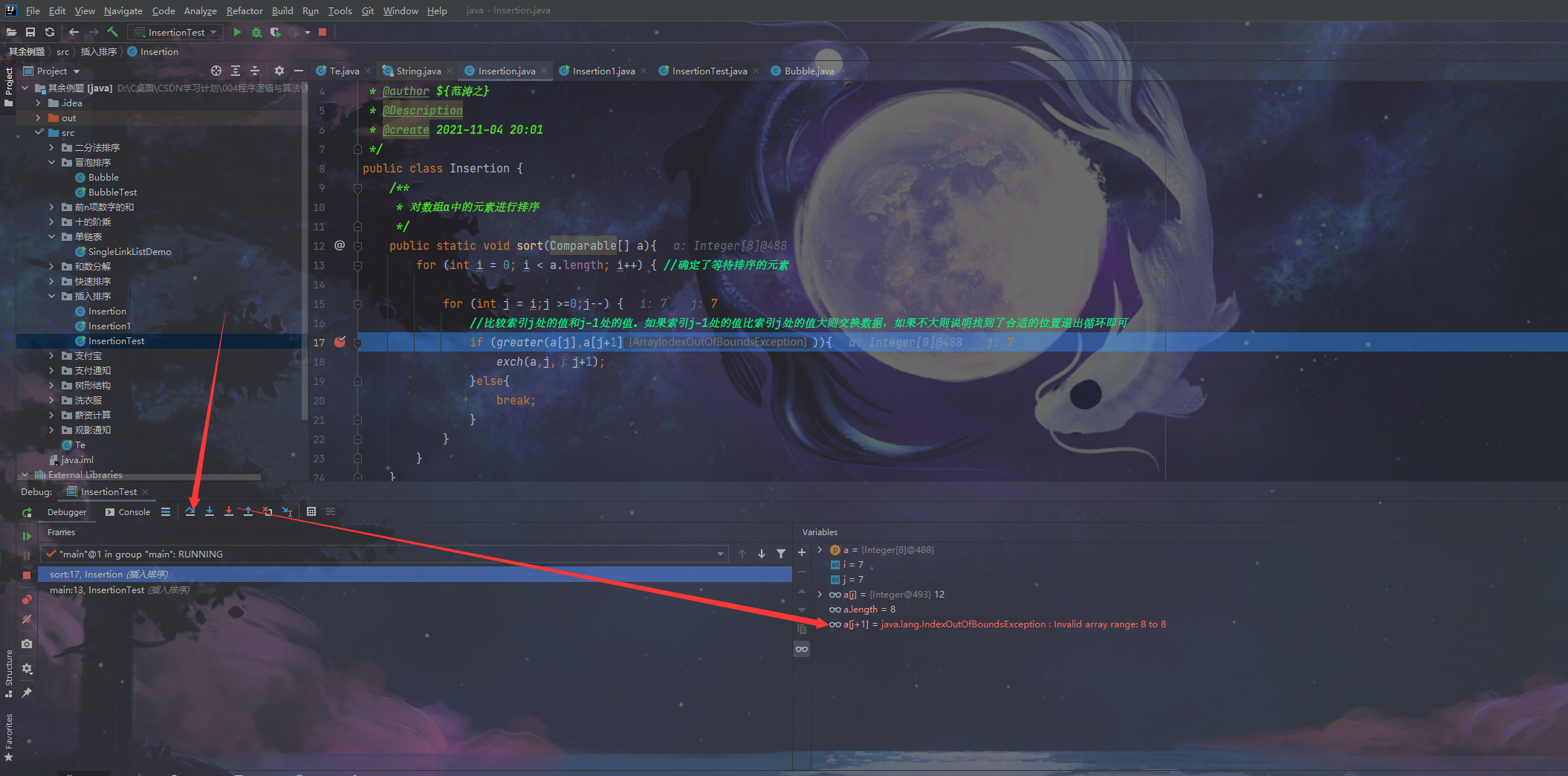Switch to the Insertion1.java tab
This screenshot has height=776, width=1568.
coord(603,71)
